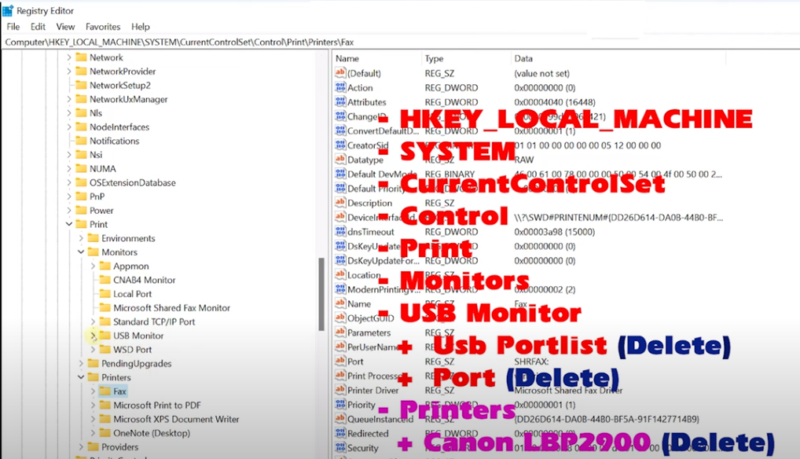The width and height of the screenshot is (800, 459).
Task: Select the Microsoft Print to PDF key
Action: click(x=157, y=405)
